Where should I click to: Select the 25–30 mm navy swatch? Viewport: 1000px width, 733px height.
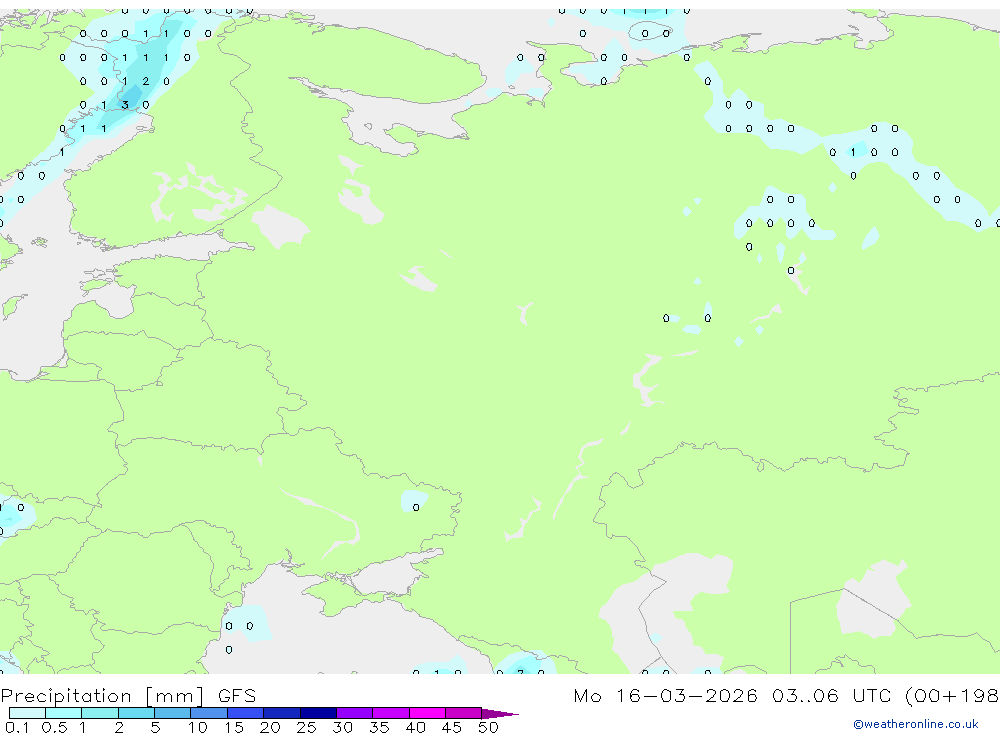[x=318, y=713]
